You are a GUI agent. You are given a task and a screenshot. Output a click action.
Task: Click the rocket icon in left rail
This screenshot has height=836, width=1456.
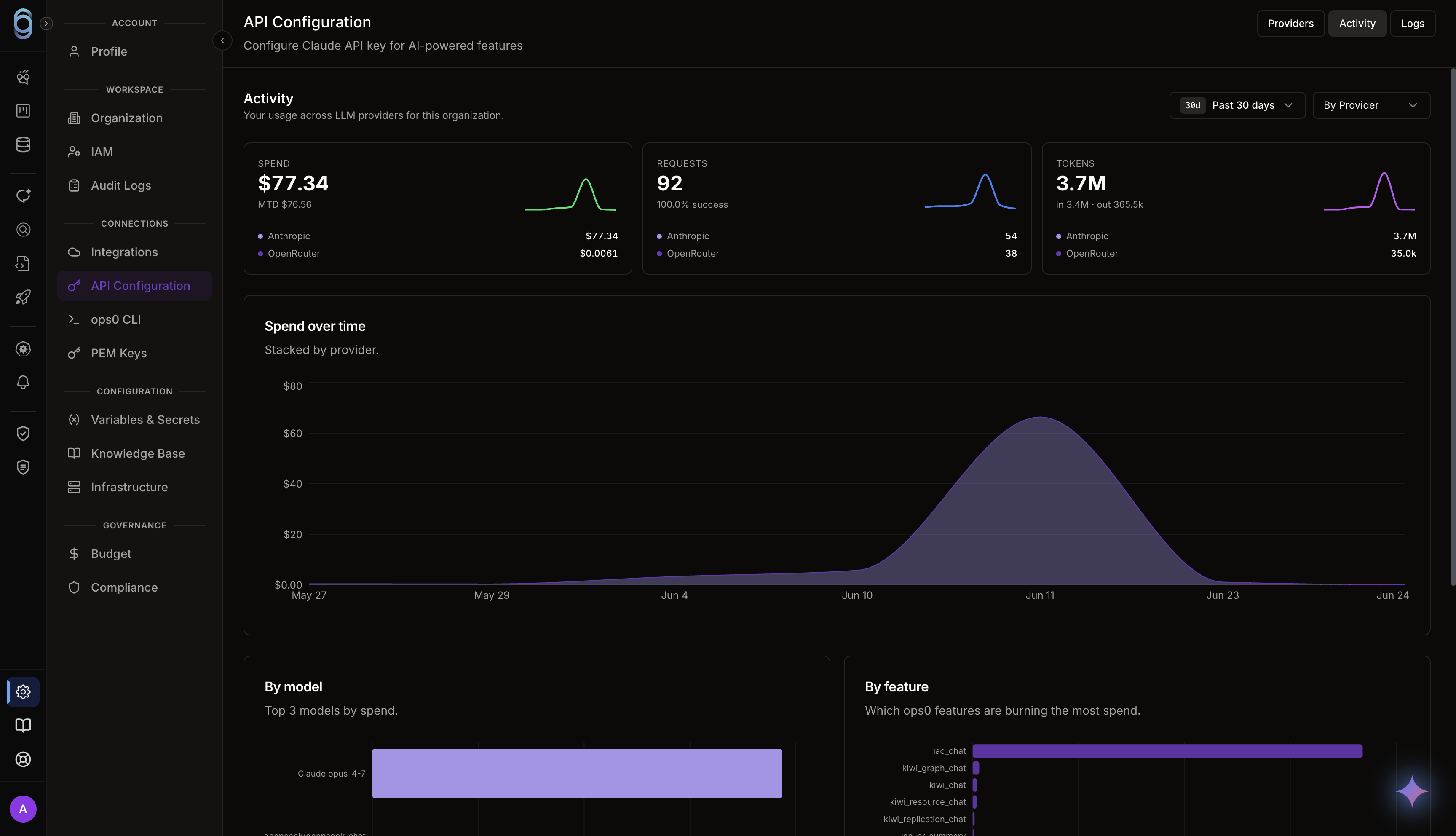(23, 297)
